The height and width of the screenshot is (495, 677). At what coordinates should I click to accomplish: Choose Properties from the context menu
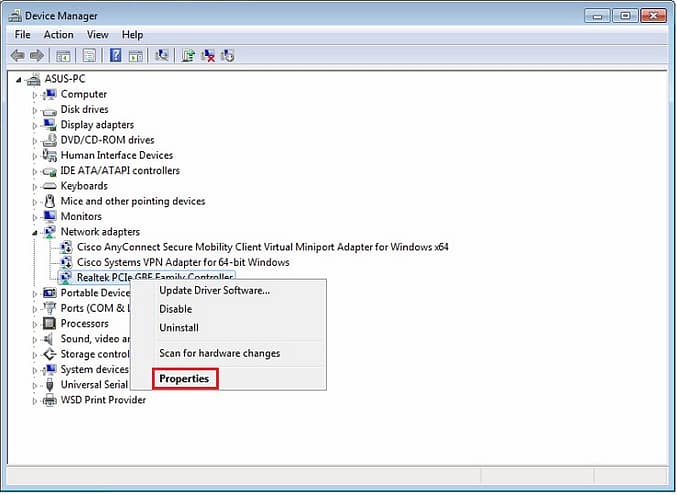(184, 379)
